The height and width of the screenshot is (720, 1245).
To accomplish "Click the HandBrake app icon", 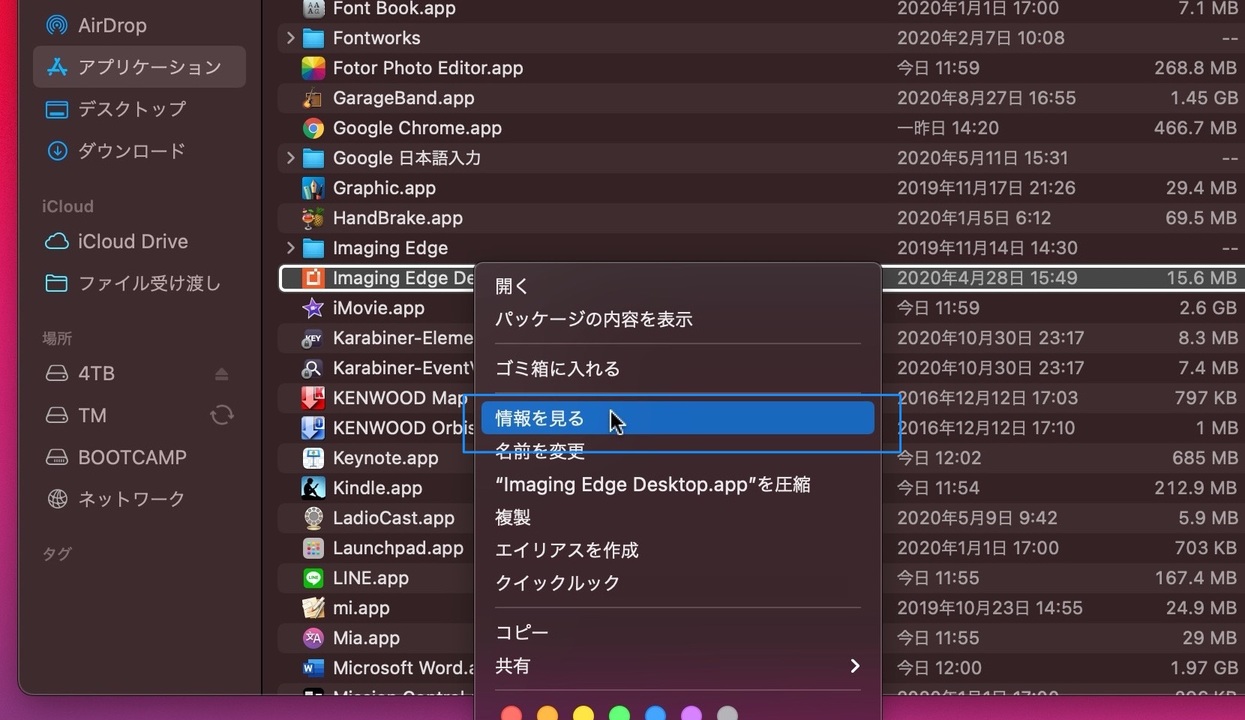I will (x=314, y=218).
